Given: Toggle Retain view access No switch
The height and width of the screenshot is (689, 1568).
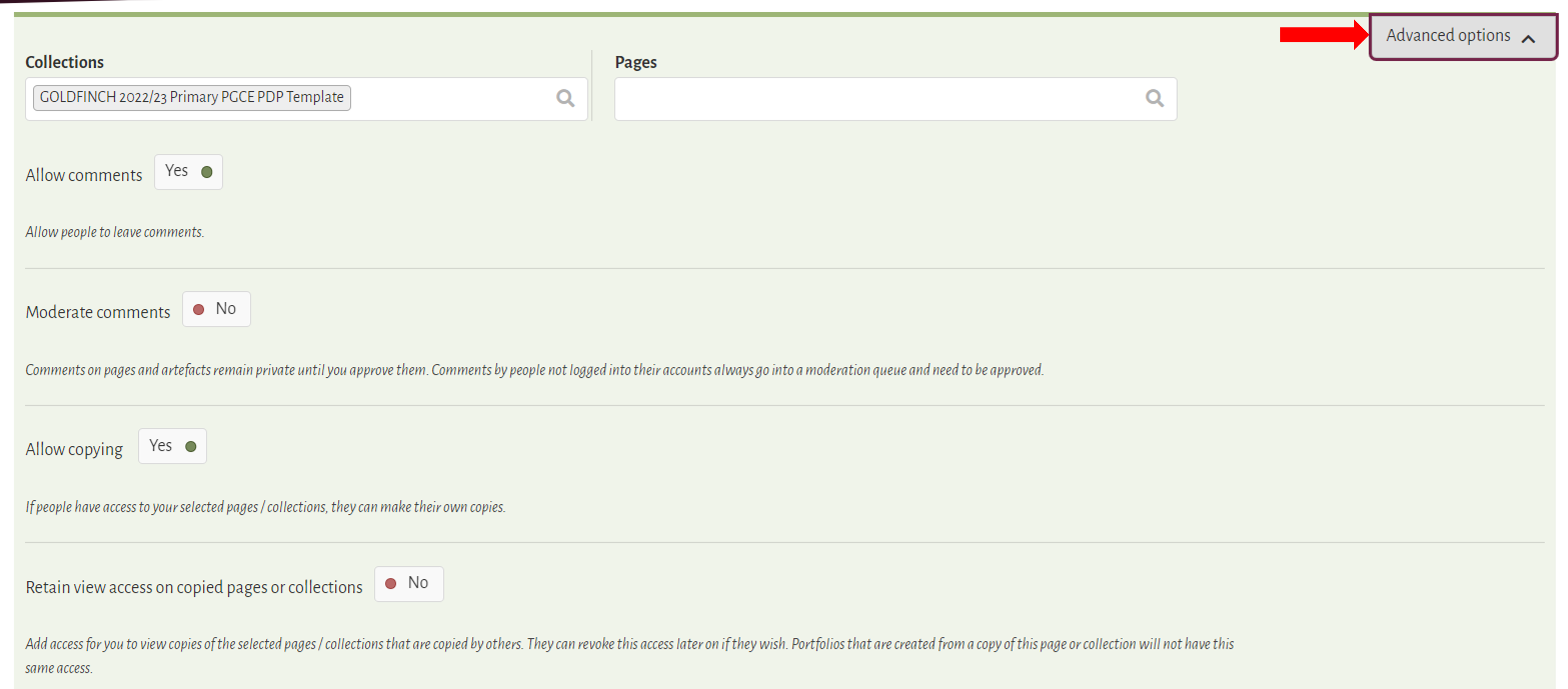Looking at the screenshot, I should (409, 584).
